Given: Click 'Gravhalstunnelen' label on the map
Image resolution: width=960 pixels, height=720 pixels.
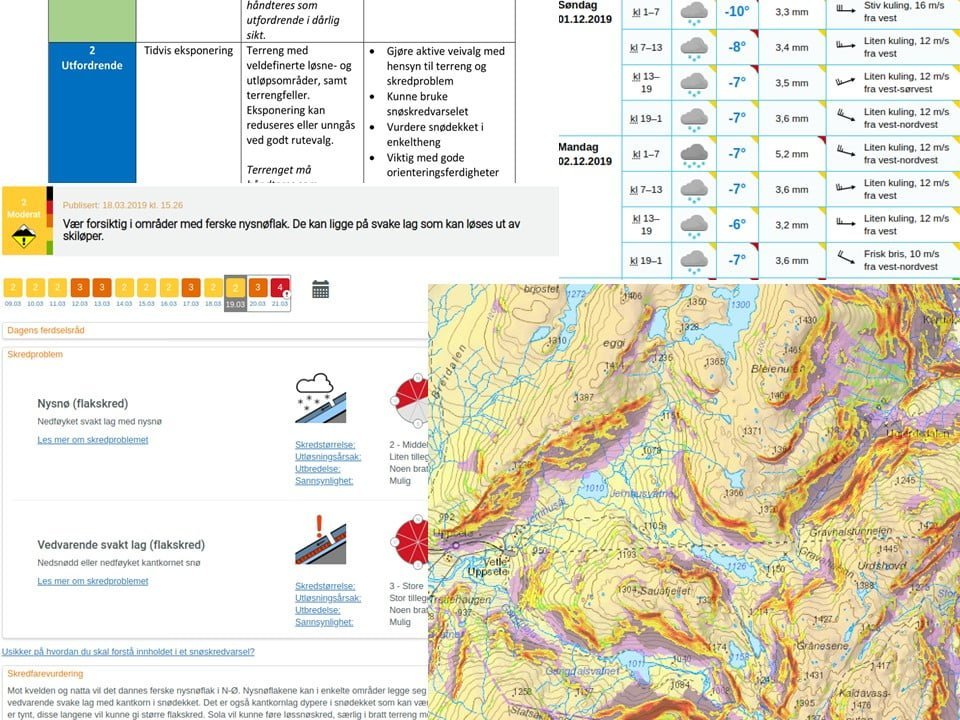Looking at the screenshot, I should (851, 531).
